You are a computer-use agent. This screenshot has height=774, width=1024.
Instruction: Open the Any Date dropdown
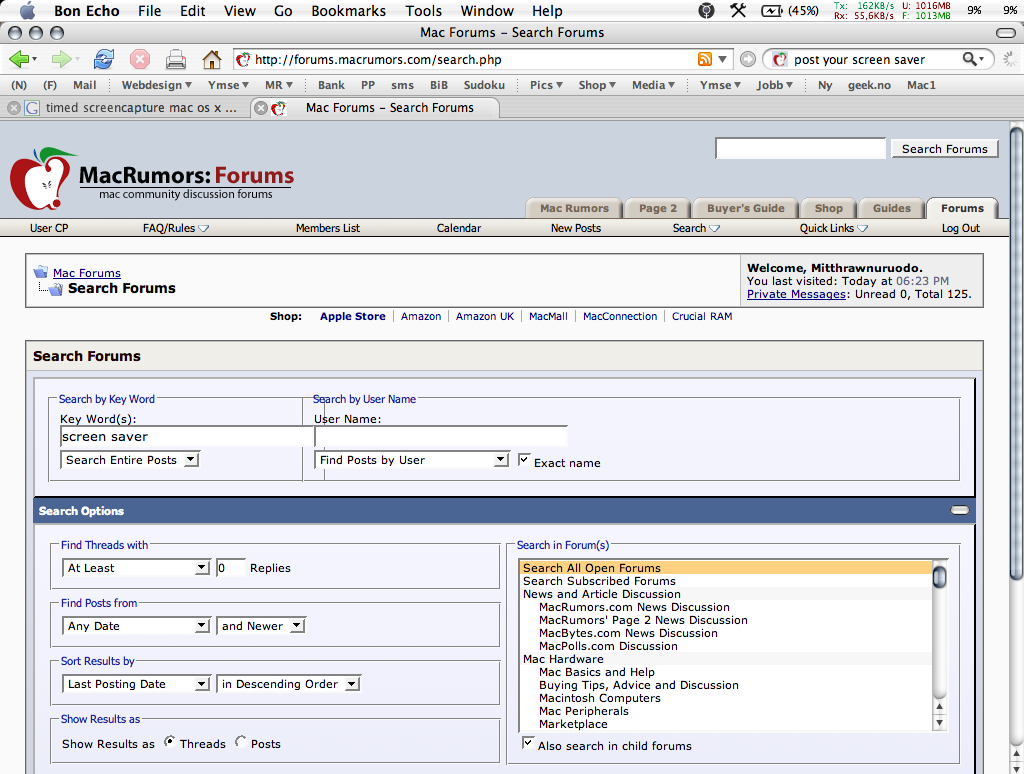136,626
